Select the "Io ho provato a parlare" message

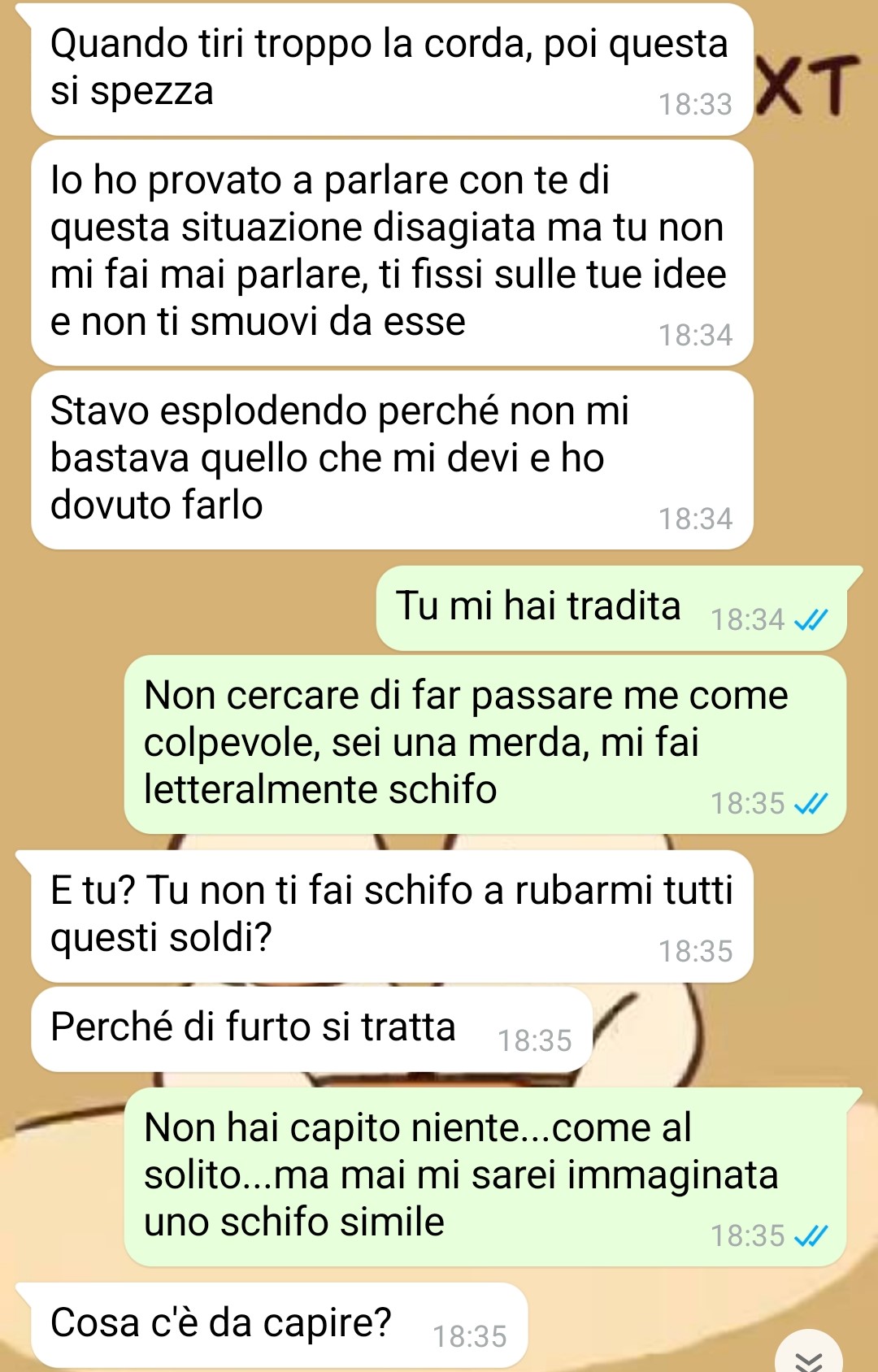392,253
